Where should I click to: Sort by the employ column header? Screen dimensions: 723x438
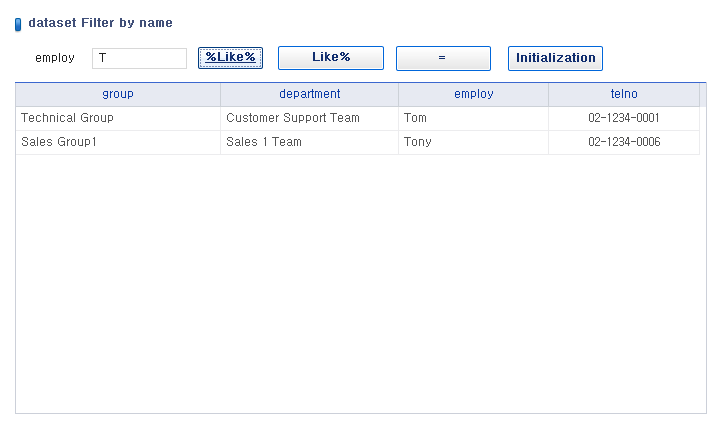coord(474,95)
